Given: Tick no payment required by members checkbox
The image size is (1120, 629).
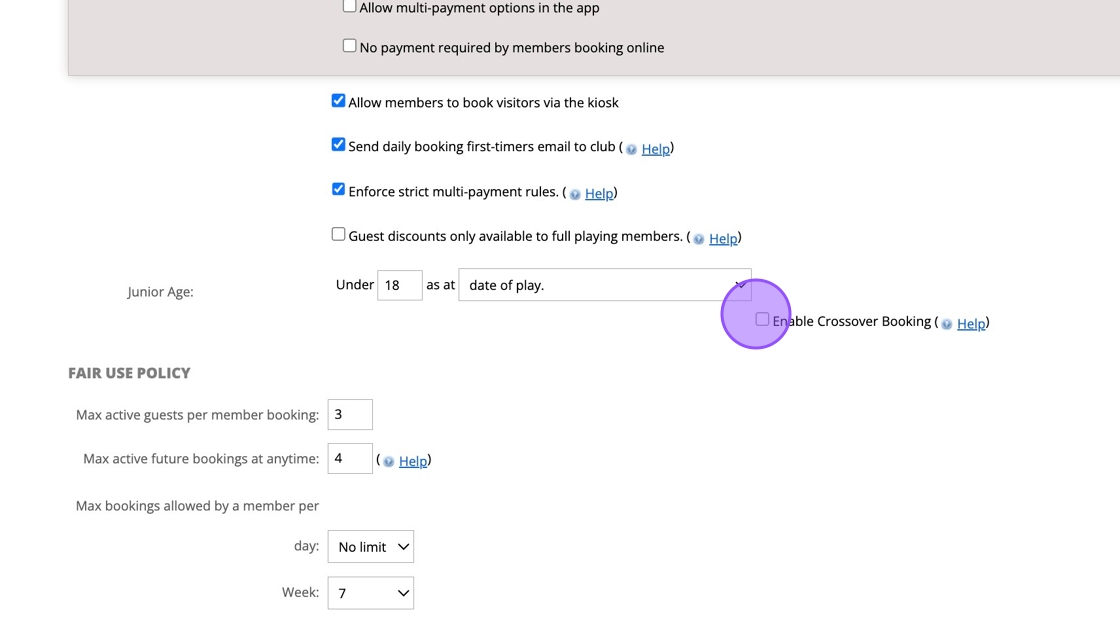Looking at the screenshot, I should click(349, 46).
